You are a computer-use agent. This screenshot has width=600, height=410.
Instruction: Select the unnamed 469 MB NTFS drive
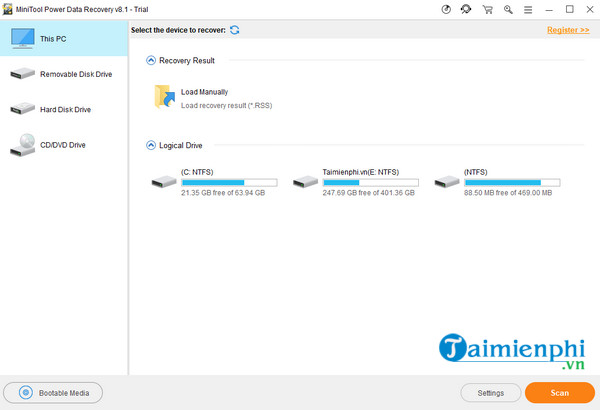point(447,182)
